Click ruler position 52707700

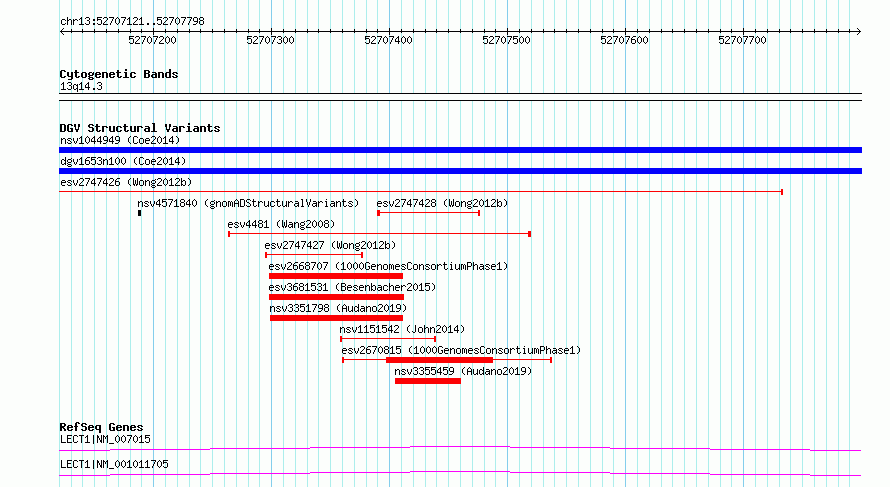[742, 40]
